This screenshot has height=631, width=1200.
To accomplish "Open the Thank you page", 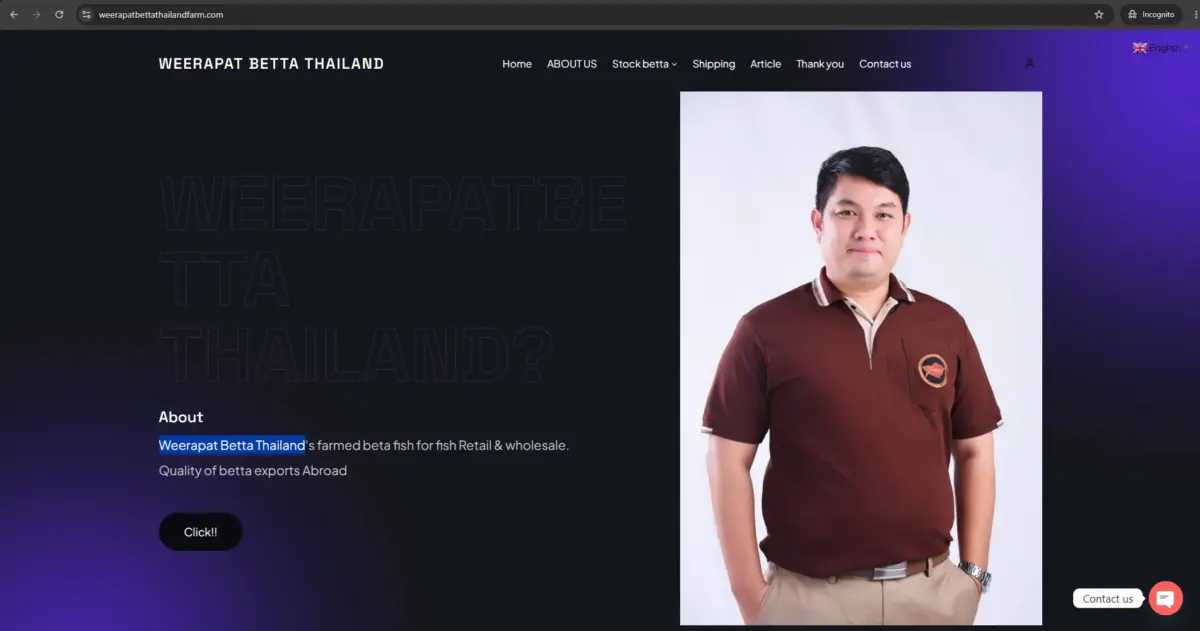I will tap(820, 64).
